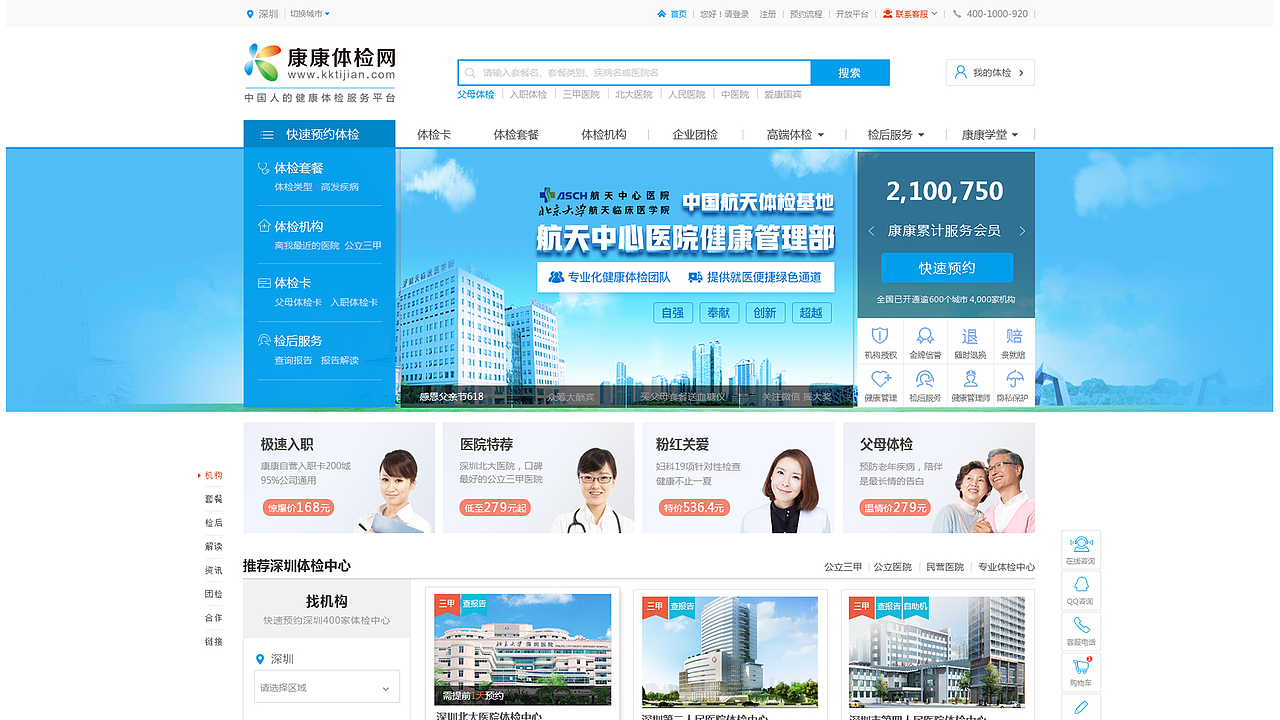Select the 客服电话 phone icon

(1080, 626)
